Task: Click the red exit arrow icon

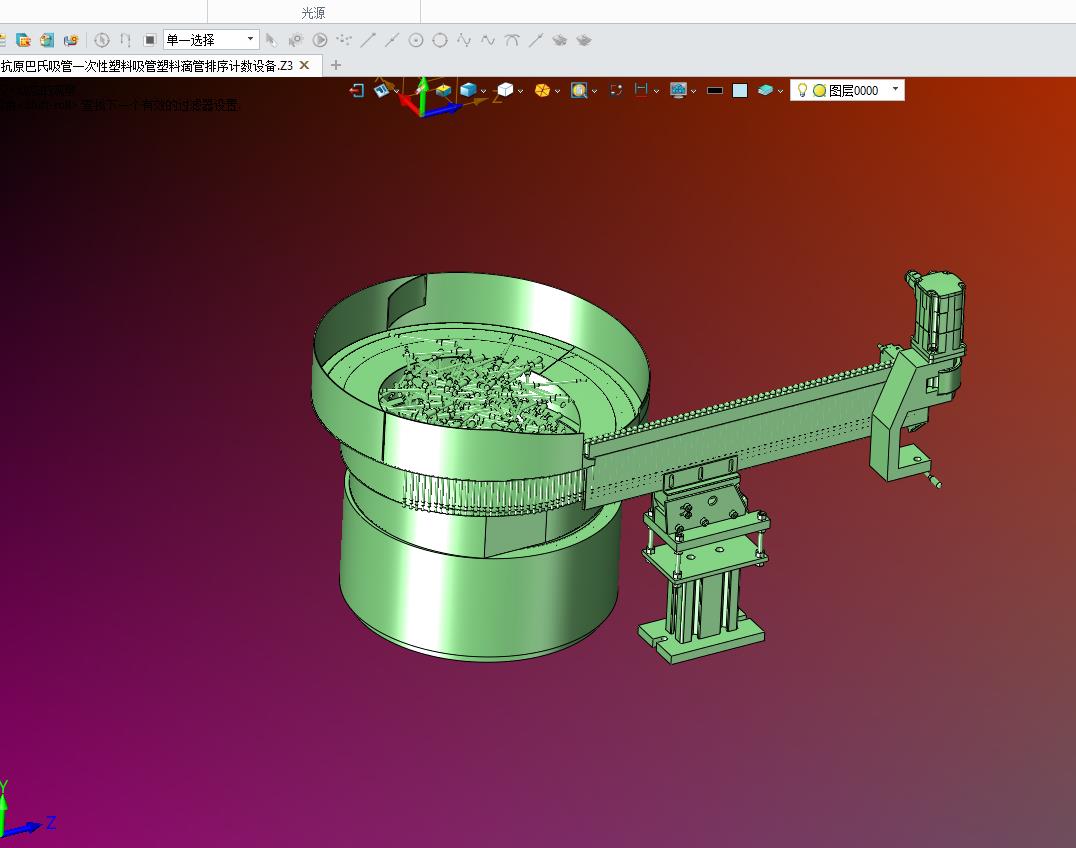Action: click(356, 91)
